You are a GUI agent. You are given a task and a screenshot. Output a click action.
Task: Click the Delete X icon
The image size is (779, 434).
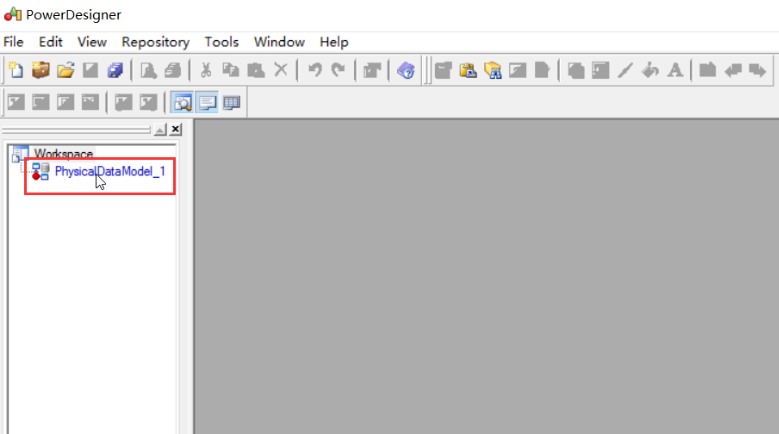point(281,70)
